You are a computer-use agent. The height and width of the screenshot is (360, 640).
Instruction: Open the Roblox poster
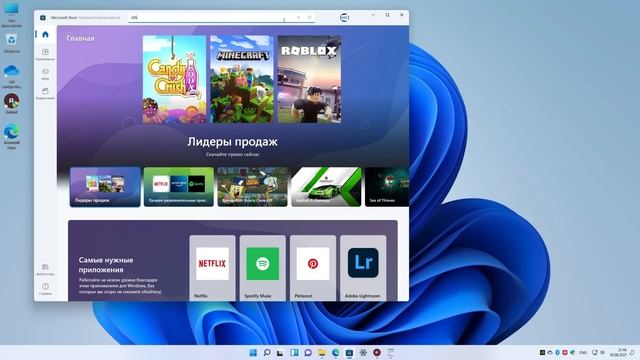(x=309, y=79)
